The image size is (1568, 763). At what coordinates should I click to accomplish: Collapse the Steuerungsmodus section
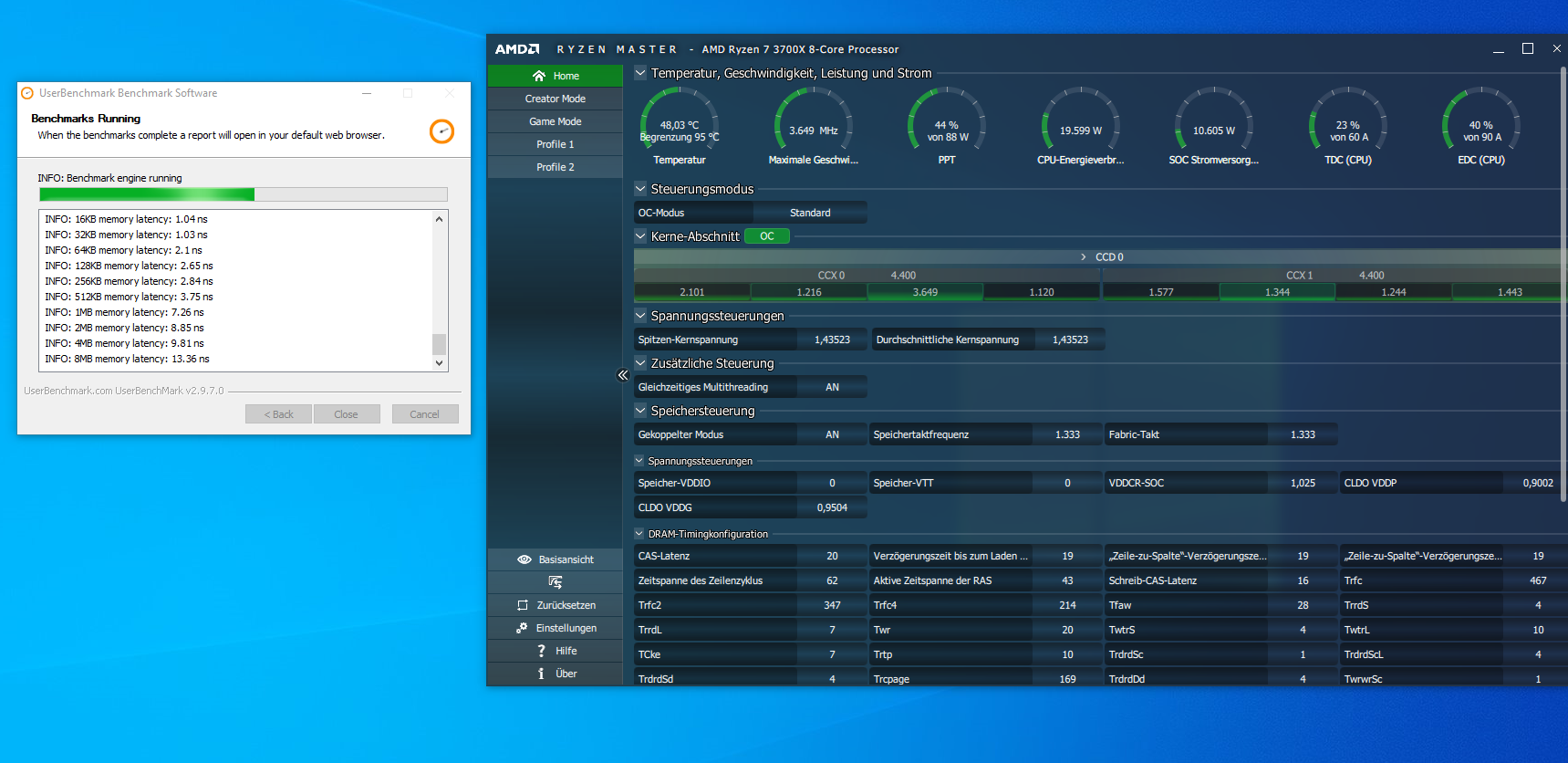pos(640,189)
